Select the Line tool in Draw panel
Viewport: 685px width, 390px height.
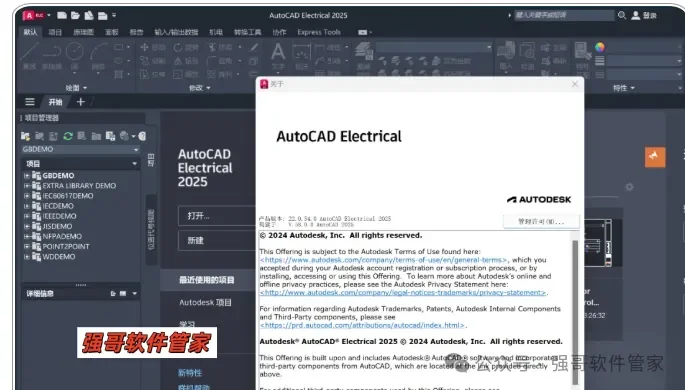(x=29, y=55)
